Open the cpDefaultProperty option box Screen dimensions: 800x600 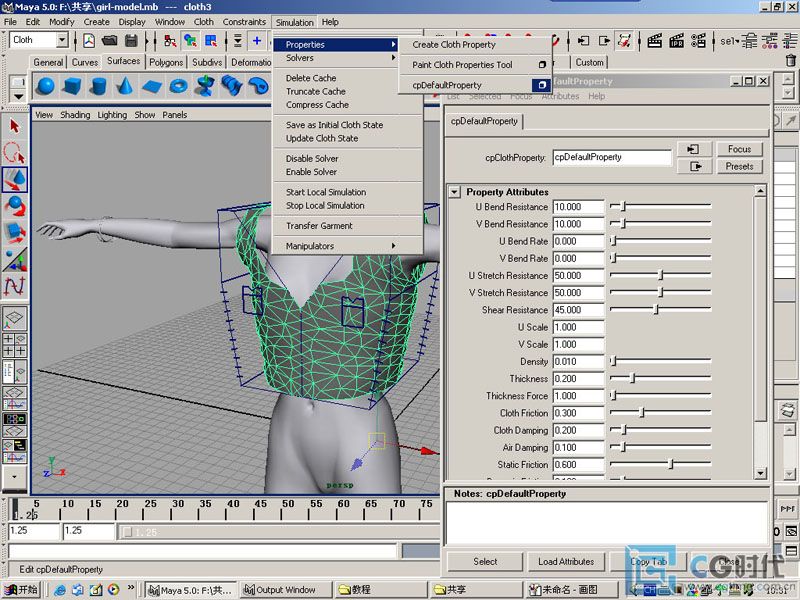542,85
